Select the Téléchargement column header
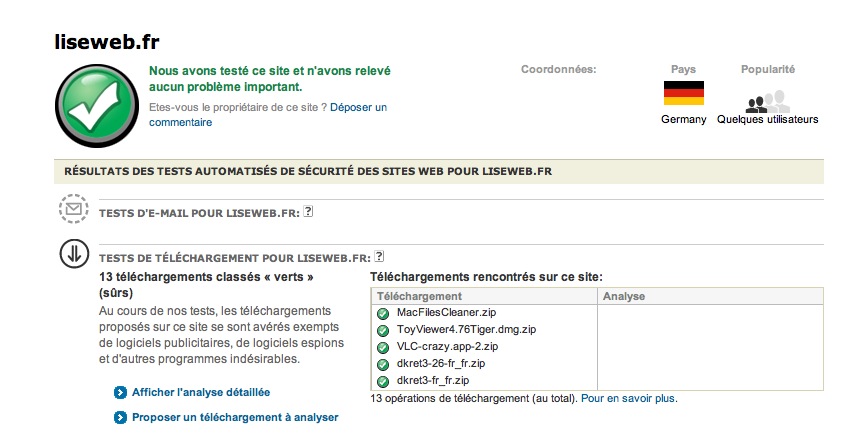 [x=419, y=296]
